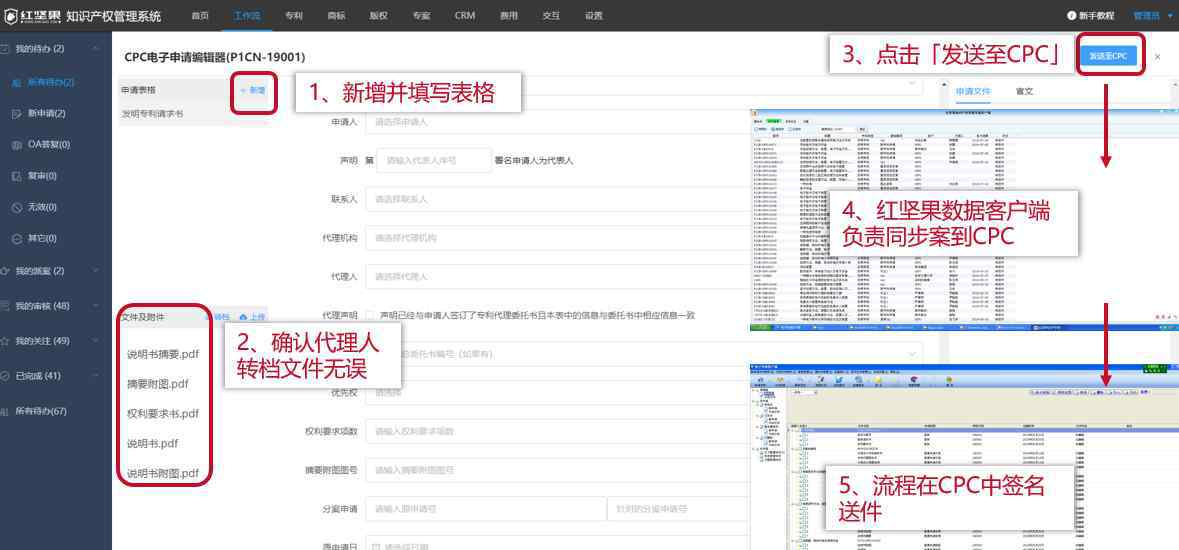Open 摘要附图.pdf file
The width and height of the screenshot is (1179, 550).
pyautogui.click(x=158, y=384)
